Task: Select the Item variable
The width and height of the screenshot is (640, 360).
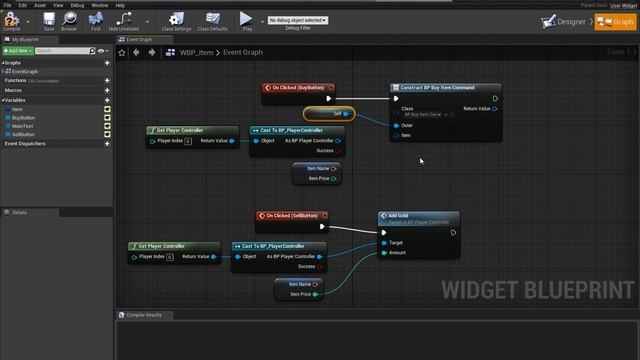Action: [x=17, y=109]
